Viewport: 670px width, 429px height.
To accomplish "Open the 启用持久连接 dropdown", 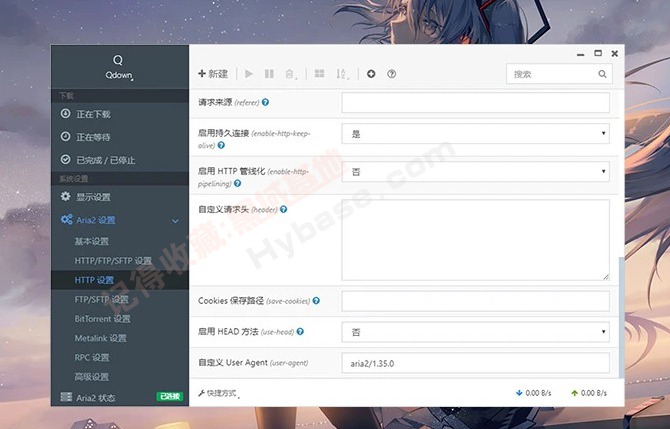I will tap(475, 133).
